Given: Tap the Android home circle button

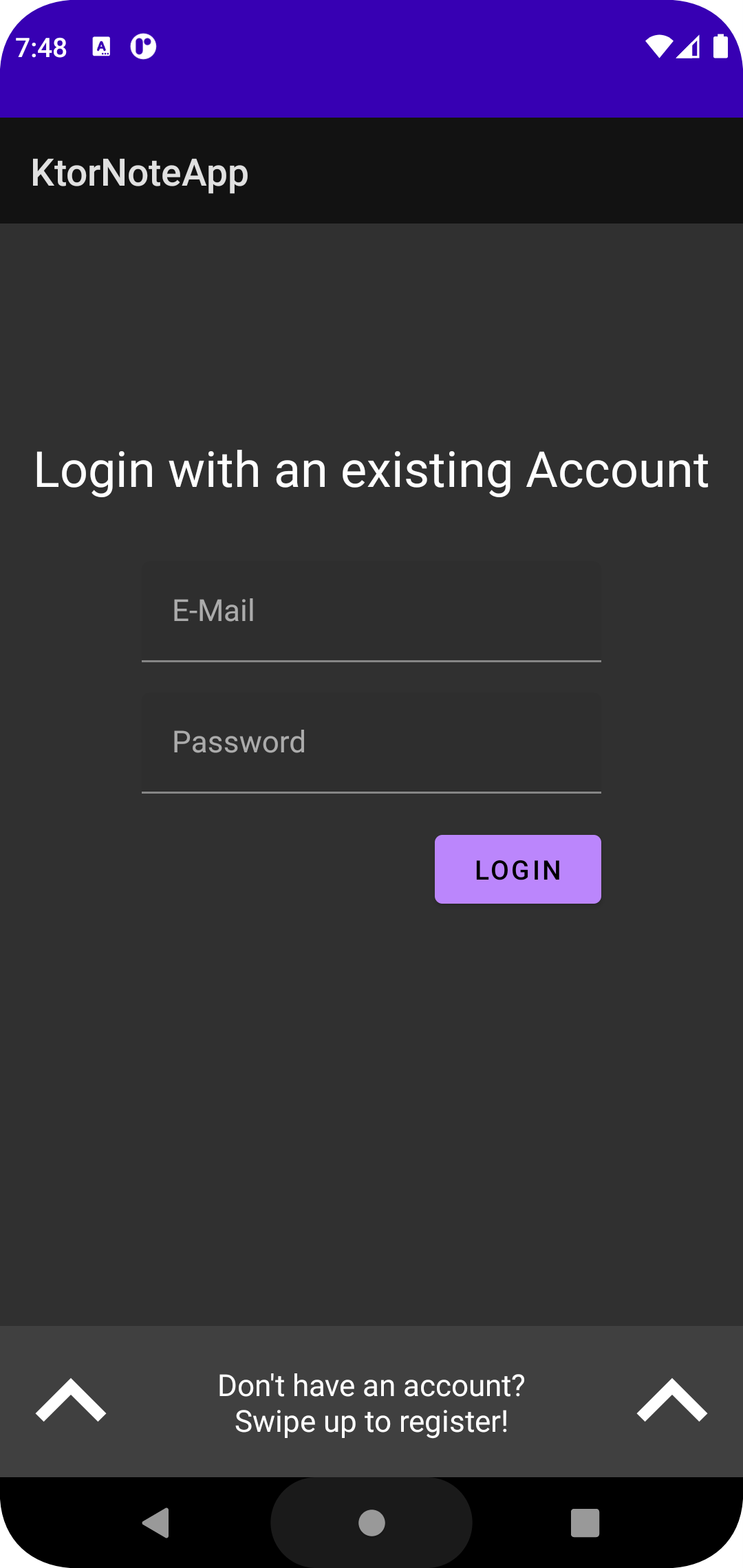Looking at the screenshot, I should pyautogui.click(x=371, y=1523).
